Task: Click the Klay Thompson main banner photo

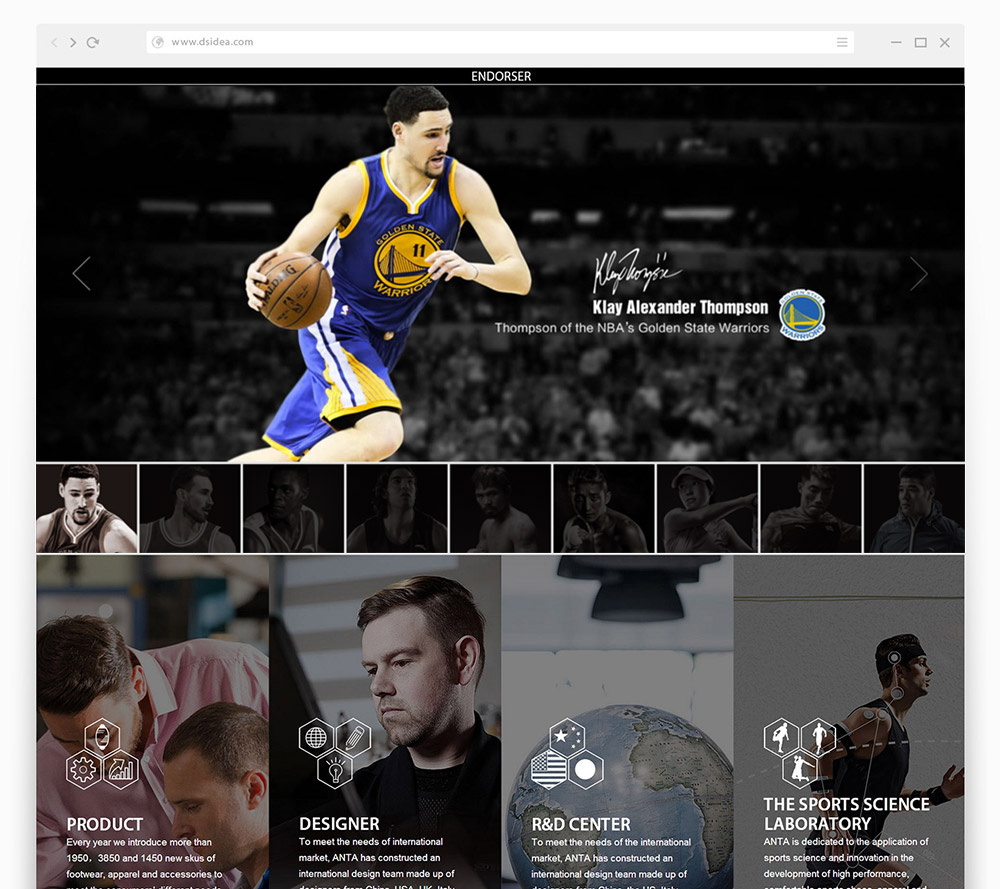Action: click(x=500, y=273)
